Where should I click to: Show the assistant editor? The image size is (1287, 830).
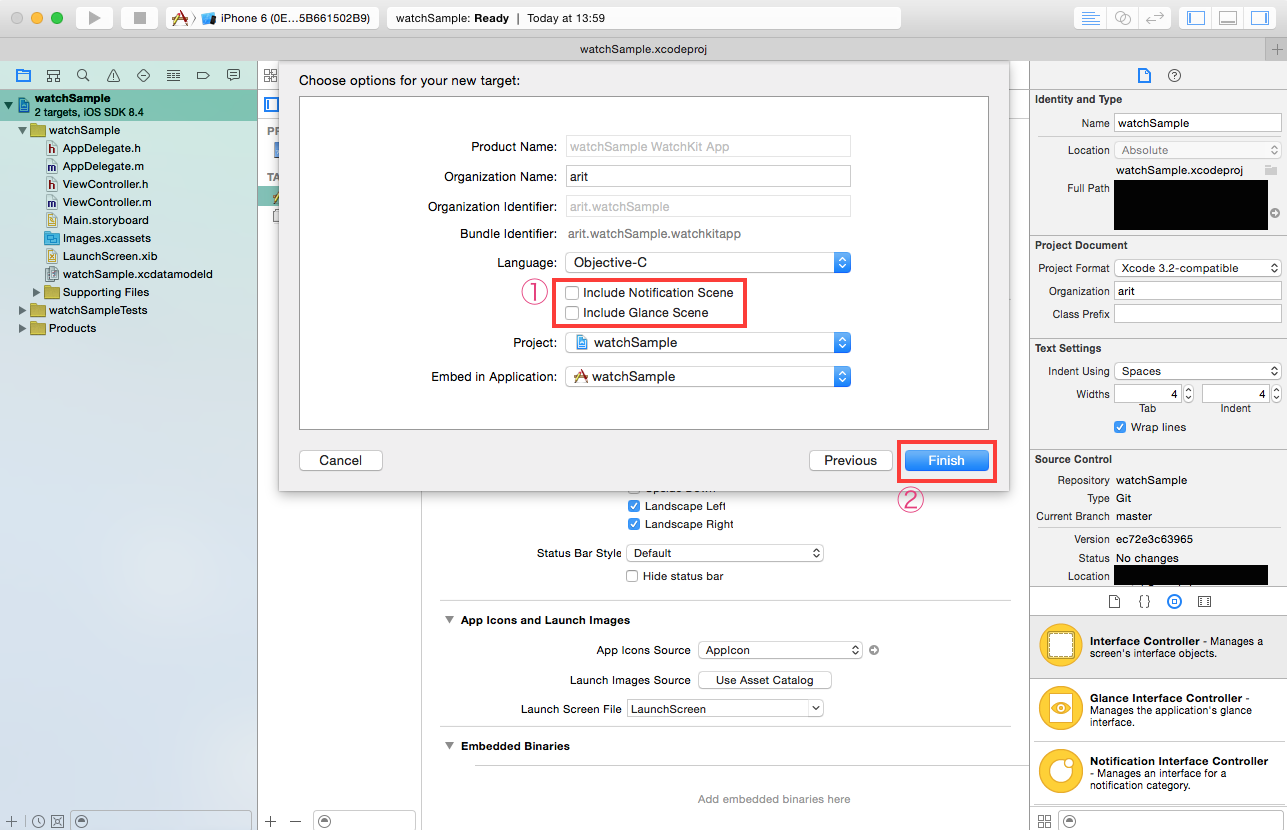[1122, 18]
